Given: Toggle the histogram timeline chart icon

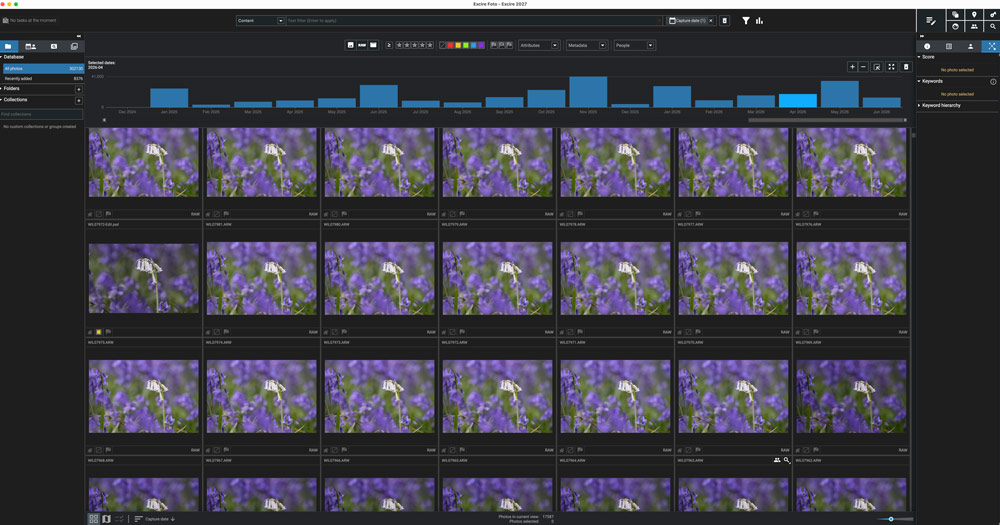Looking at the screenshot, I should click(760, 20).
